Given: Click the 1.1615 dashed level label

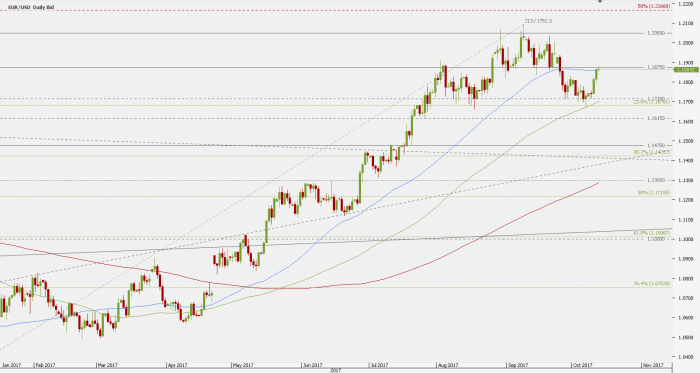Looking at the screenshot, I should click(x=656, y=119).
